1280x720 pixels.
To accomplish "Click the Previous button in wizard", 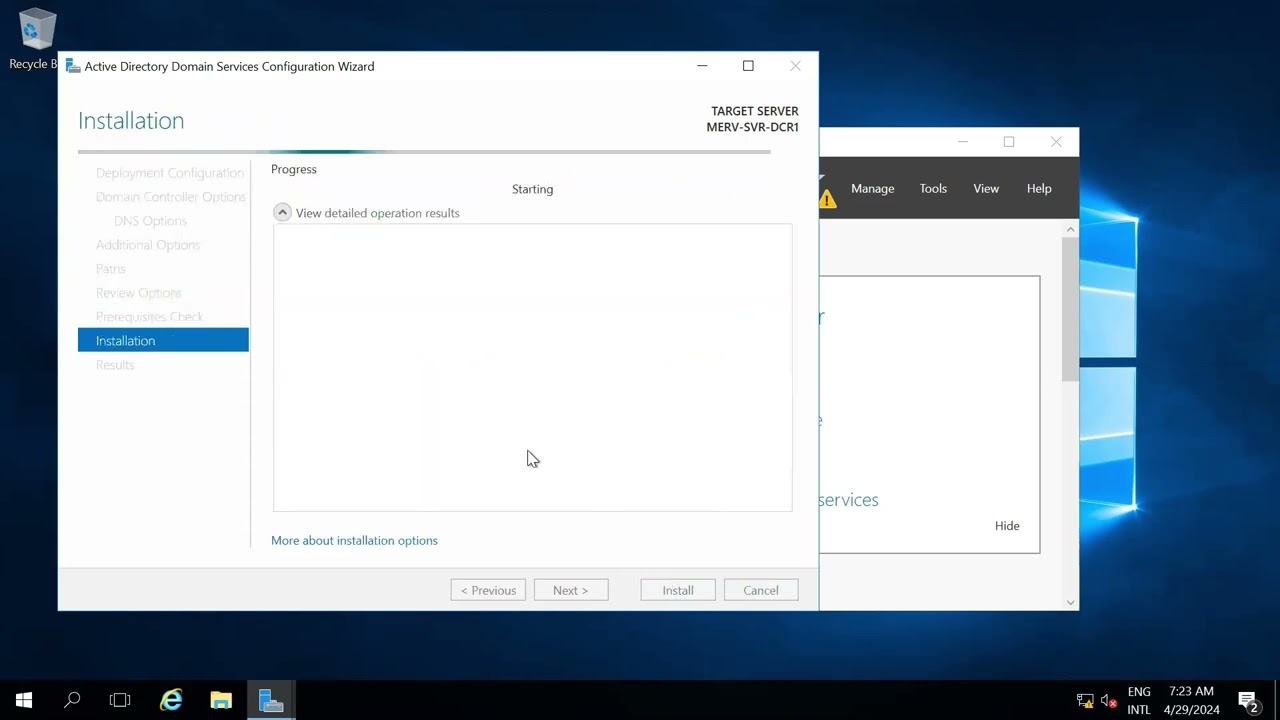I will pyautogui.click(x=488, y=590).
